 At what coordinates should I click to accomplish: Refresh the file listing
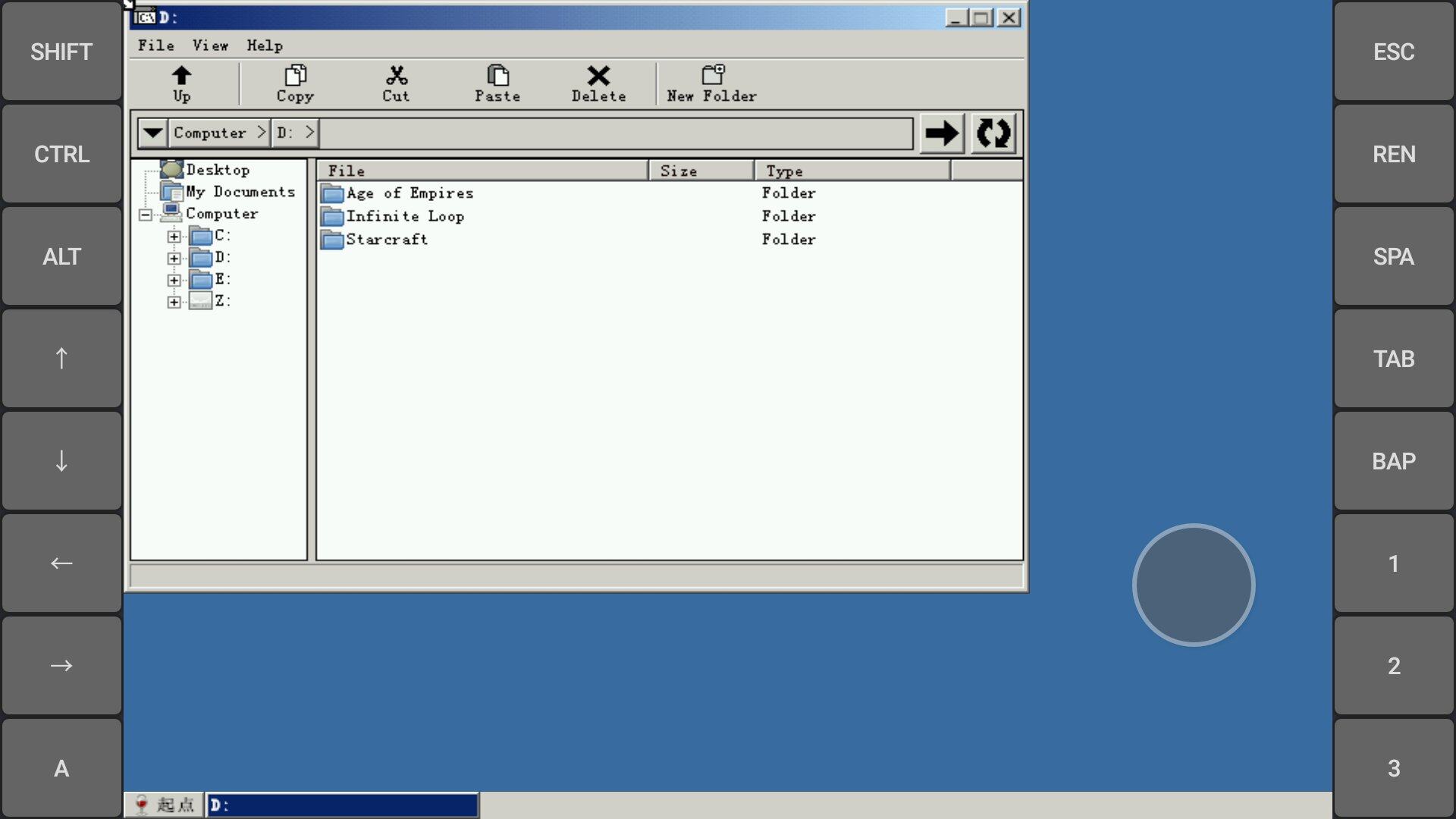point(993,133)
